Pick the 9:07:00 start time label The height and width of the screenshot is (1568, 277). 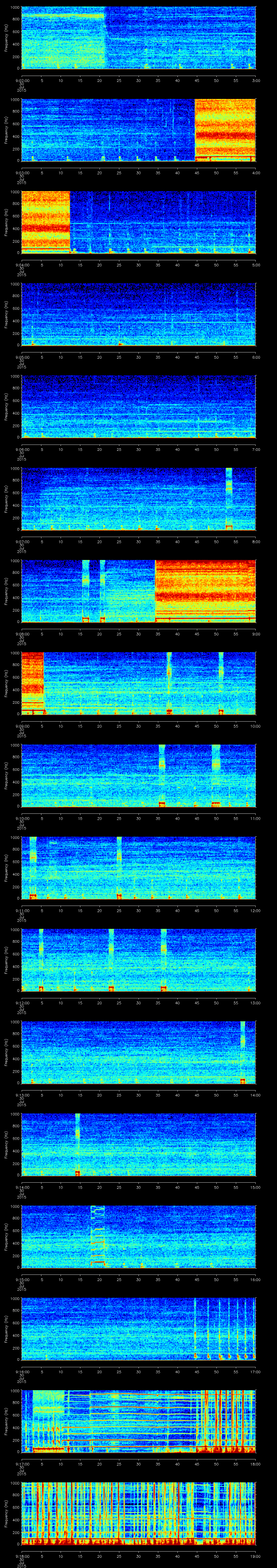point(22,542)
